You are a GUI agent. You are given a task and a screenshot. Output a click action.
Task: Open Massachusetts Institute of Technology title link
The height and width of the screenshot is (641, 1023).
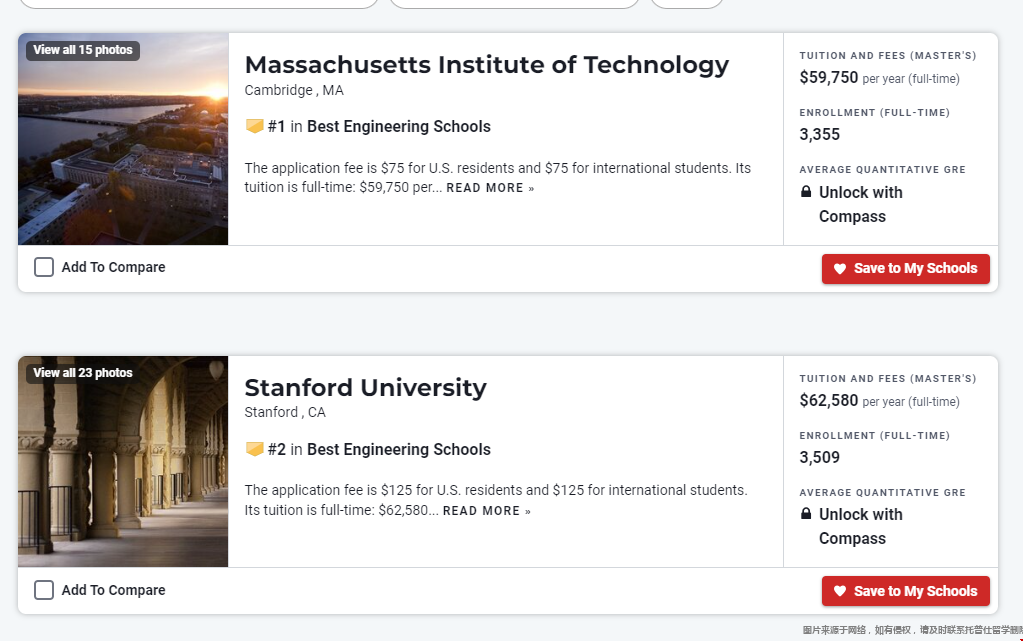487,65
